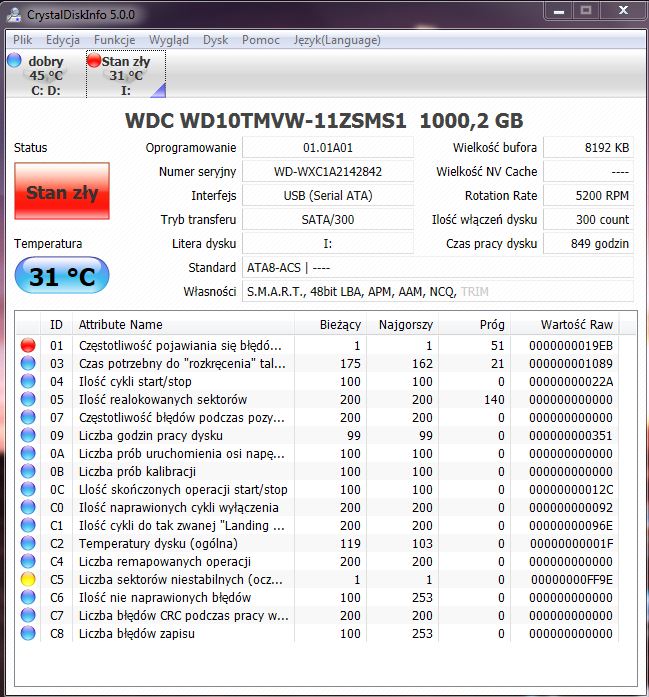The height and width of the screenshot is (697, 649).
Task: Click power-on hours field '849 godzin'
Action: pos(588,244)
